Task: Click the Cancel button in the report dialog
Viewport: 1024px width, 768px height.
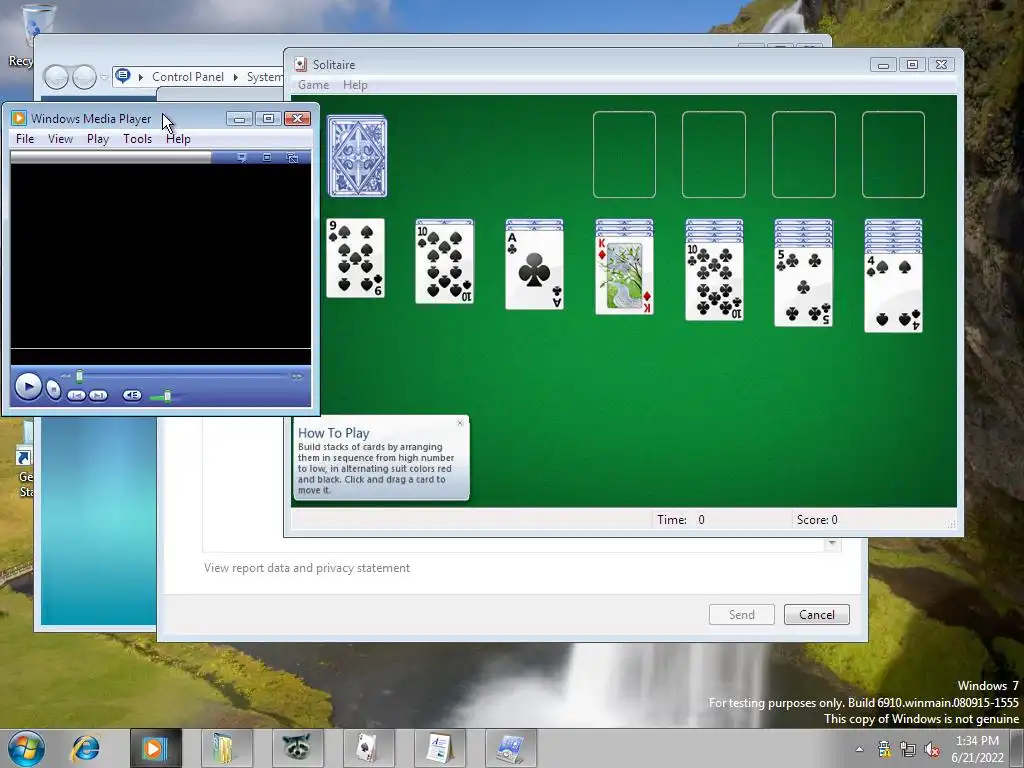Action: [817, 615]
